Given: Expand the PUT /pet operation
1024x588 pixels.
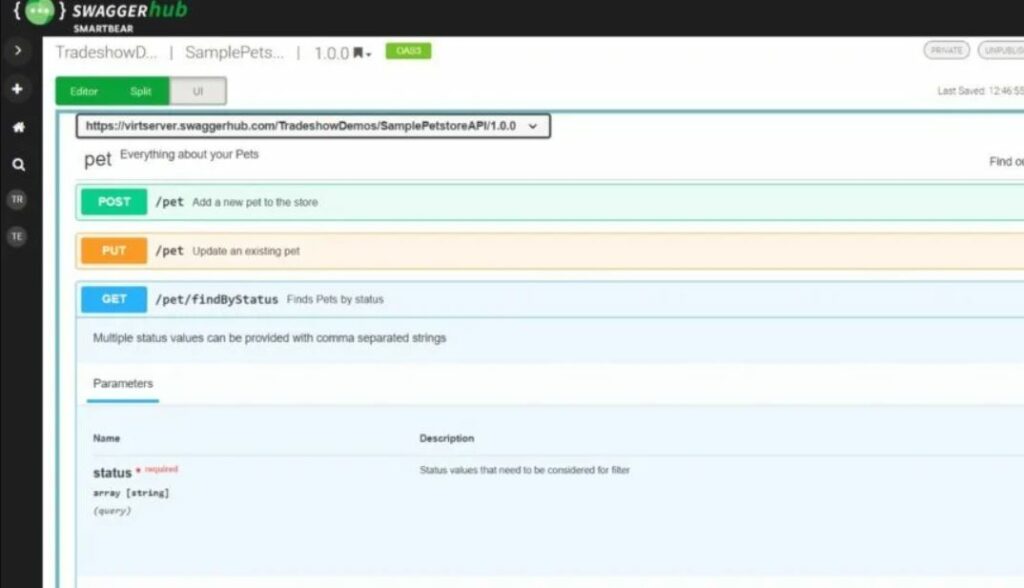Looking at the screenshot, I should pos(550,251).
